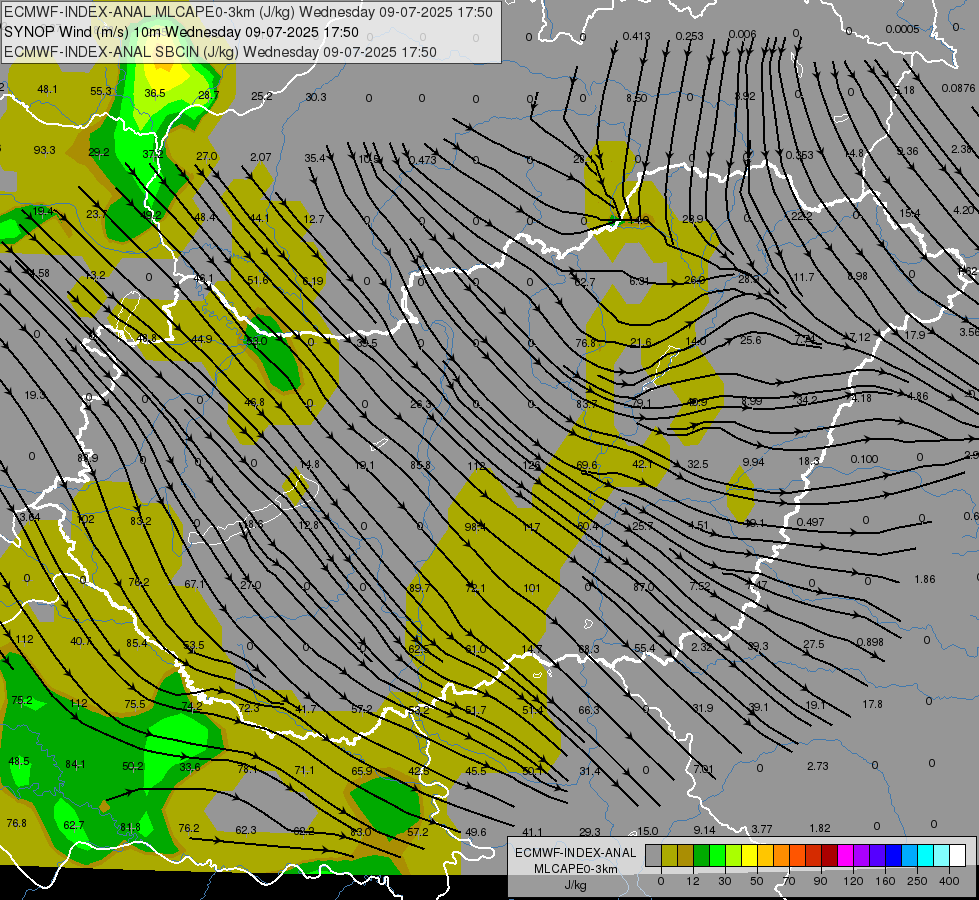
Task: Click the map value 68.3
Action: pos(589,650)
